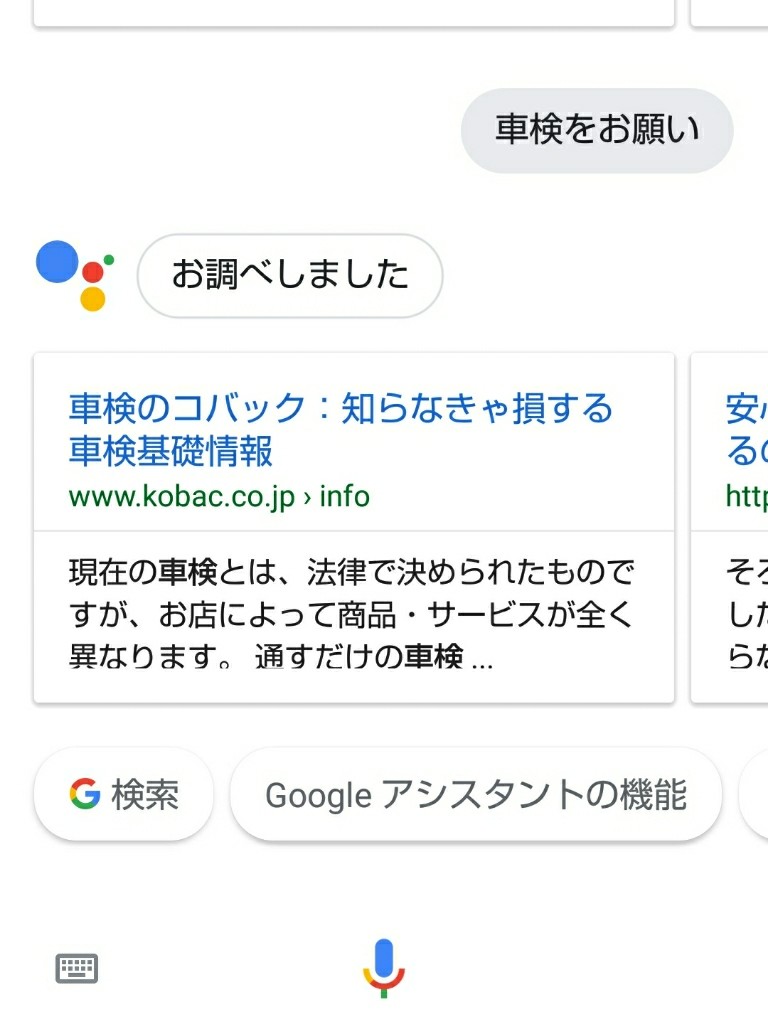Click the www.kobac.co.jp › info URL
Viewport: 768px width, 1024px height.
219,496
